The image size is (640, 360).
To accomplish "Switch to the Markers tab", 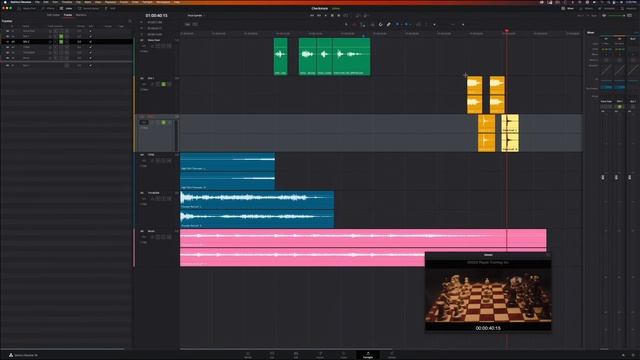I will pos(81,15).
